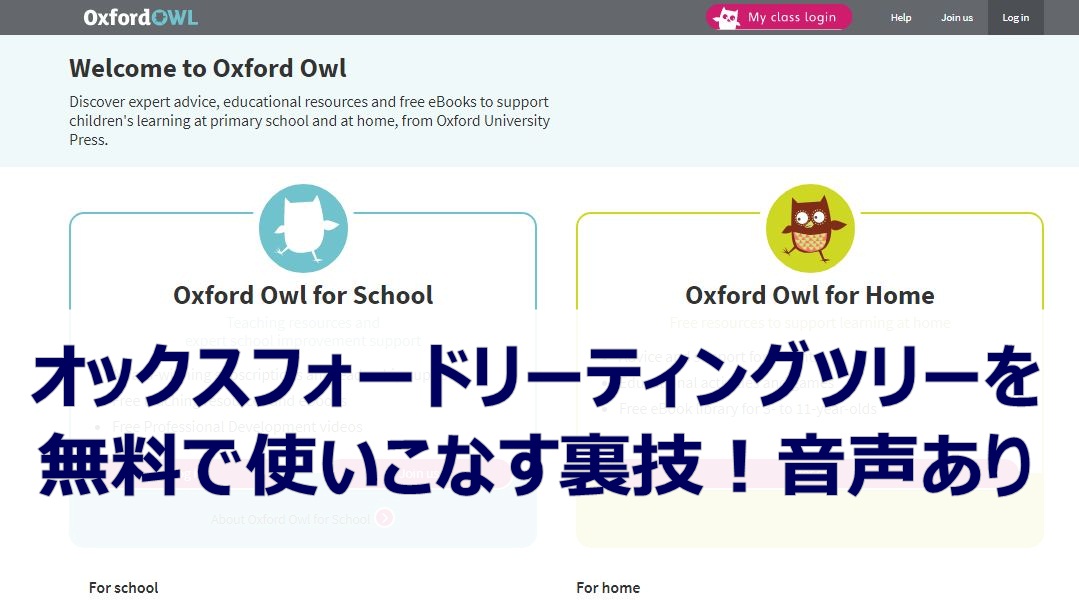Select the For home footer heading

[x=608, y=588]
